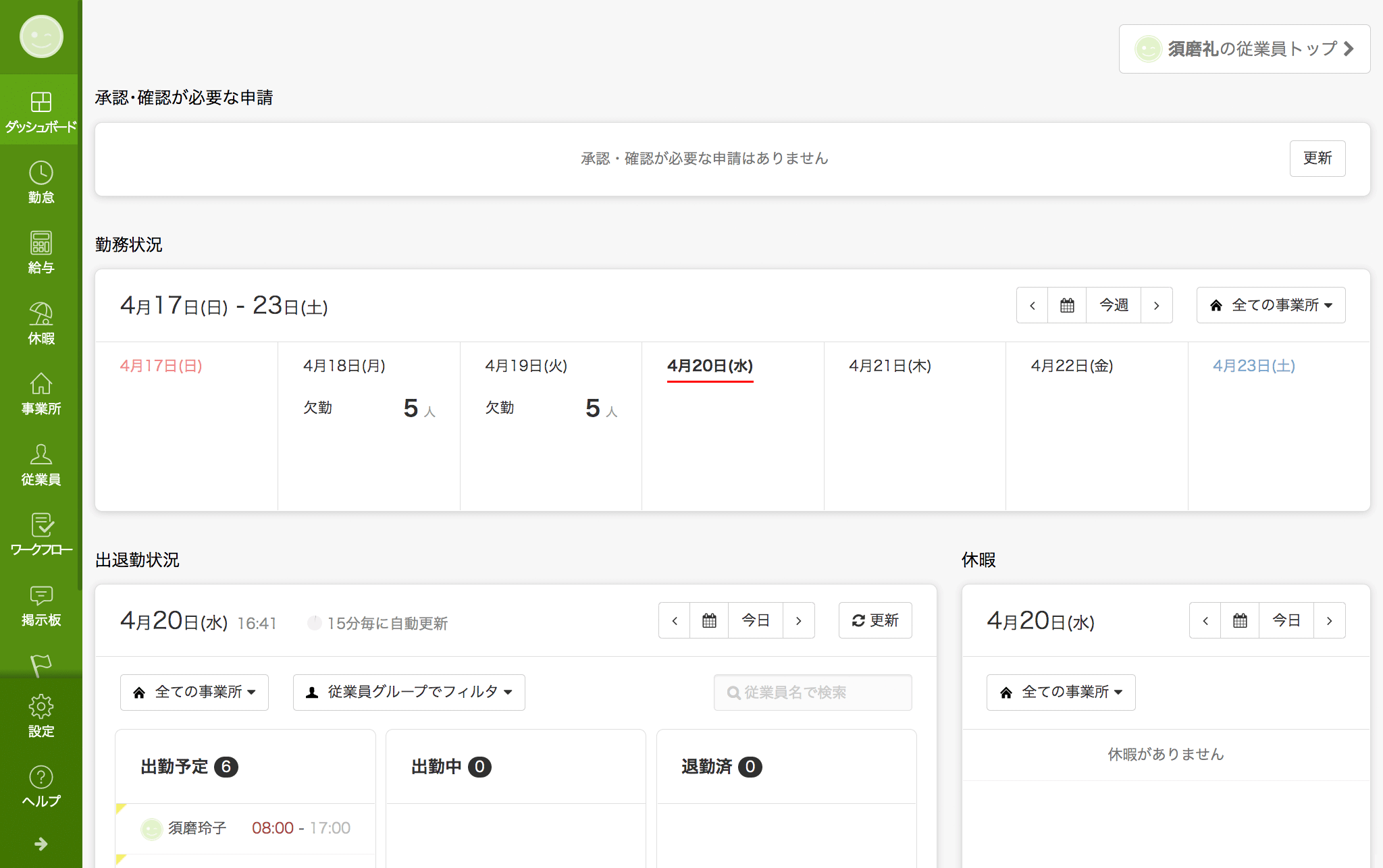Open 従業員グループでフィルタ dropdown

(x=409, y=692)
